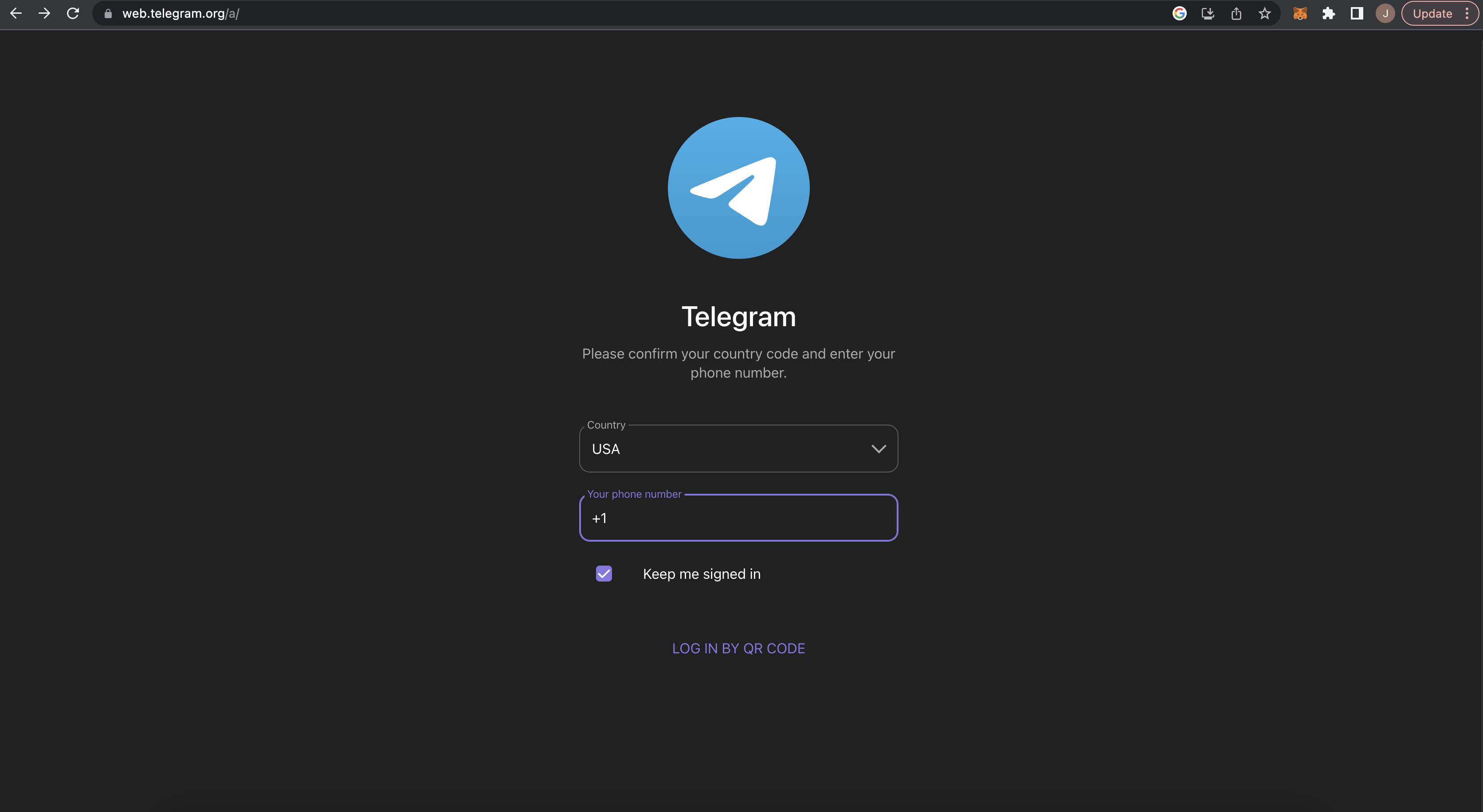Screen dimensions: 1483x812
Task: Go back with browser back arrow
Action: tap(16, 13)
